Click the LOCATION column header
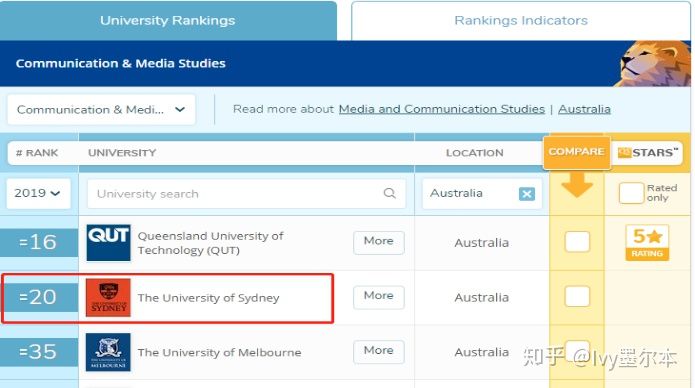The width and height of the screenshot is (695, 388). click(474, 153)
